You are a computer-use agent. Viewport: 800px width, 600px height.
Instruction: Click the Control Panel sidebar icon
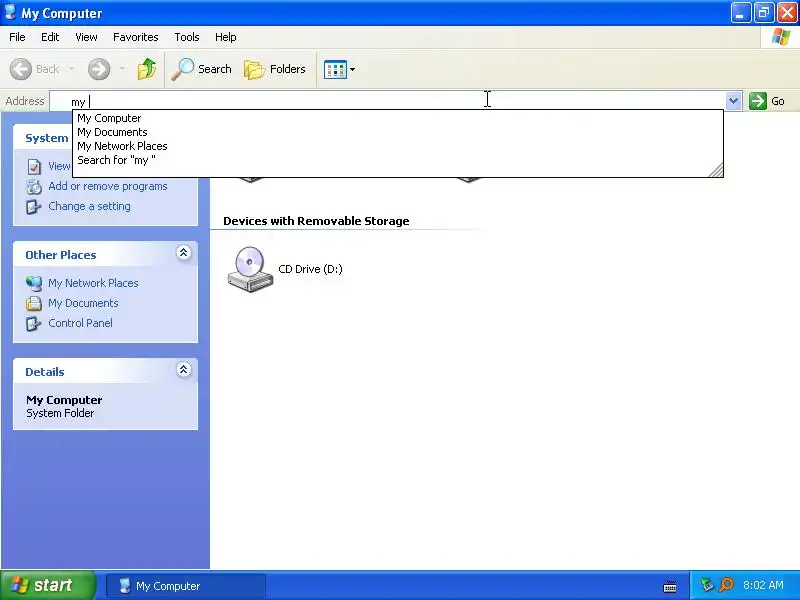click(34, 323)
